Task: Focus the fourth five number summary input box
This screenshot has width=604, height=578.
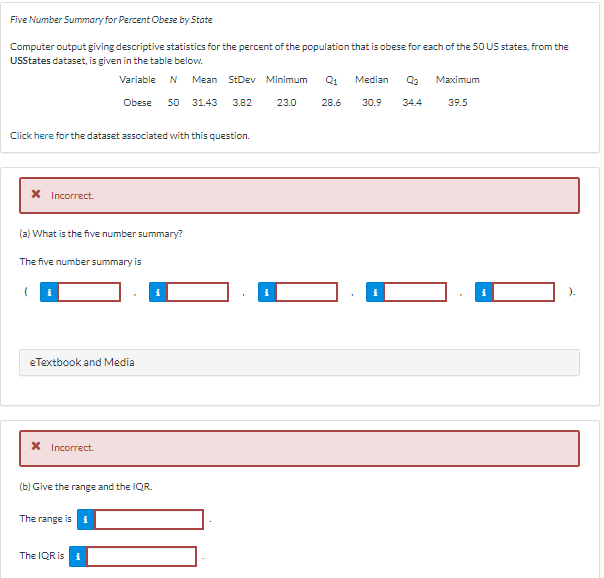Action: (x=415, y=292)
